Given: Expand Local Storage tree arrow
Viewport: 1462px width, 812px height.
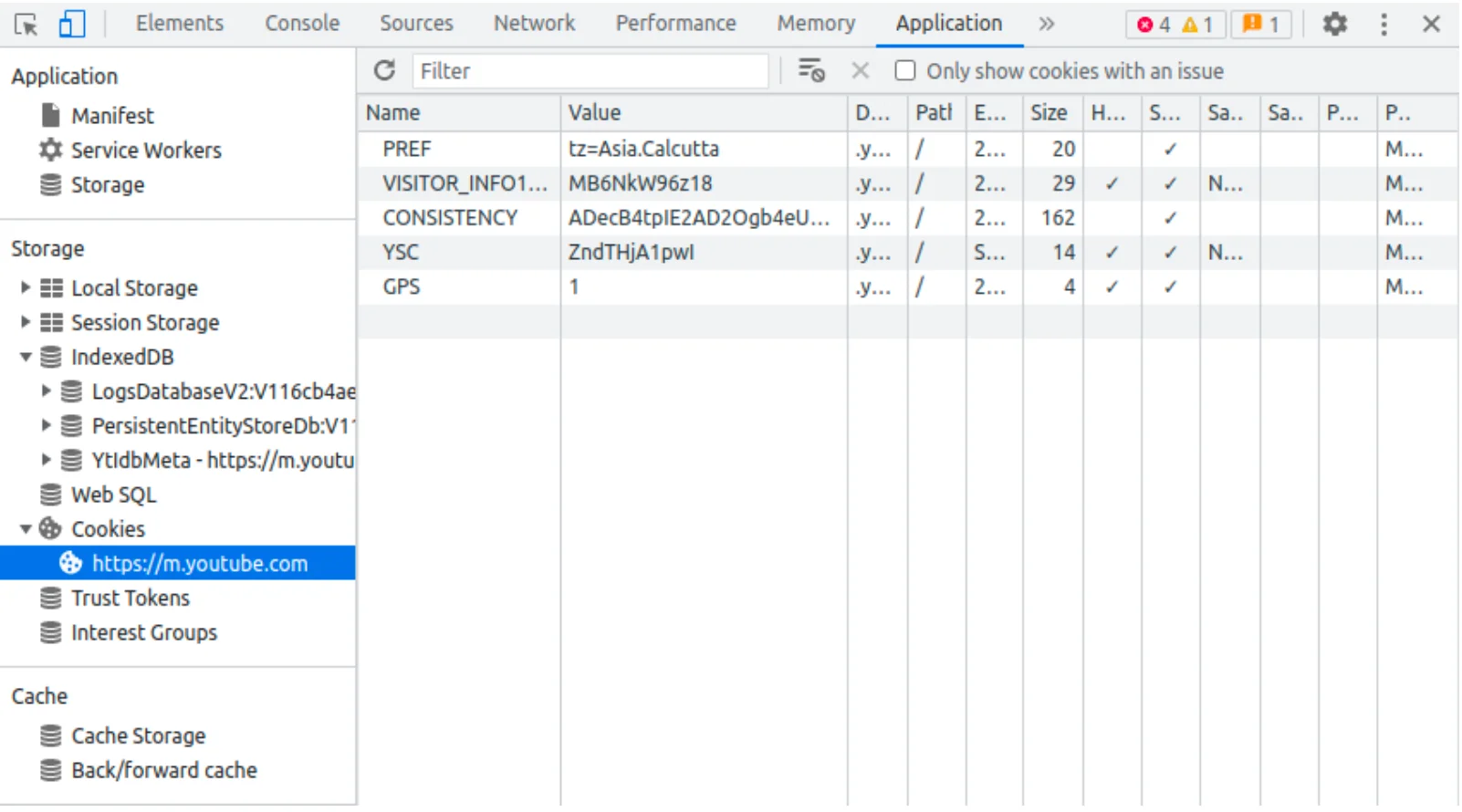Looking at the screenshot, I should [26, 288].
